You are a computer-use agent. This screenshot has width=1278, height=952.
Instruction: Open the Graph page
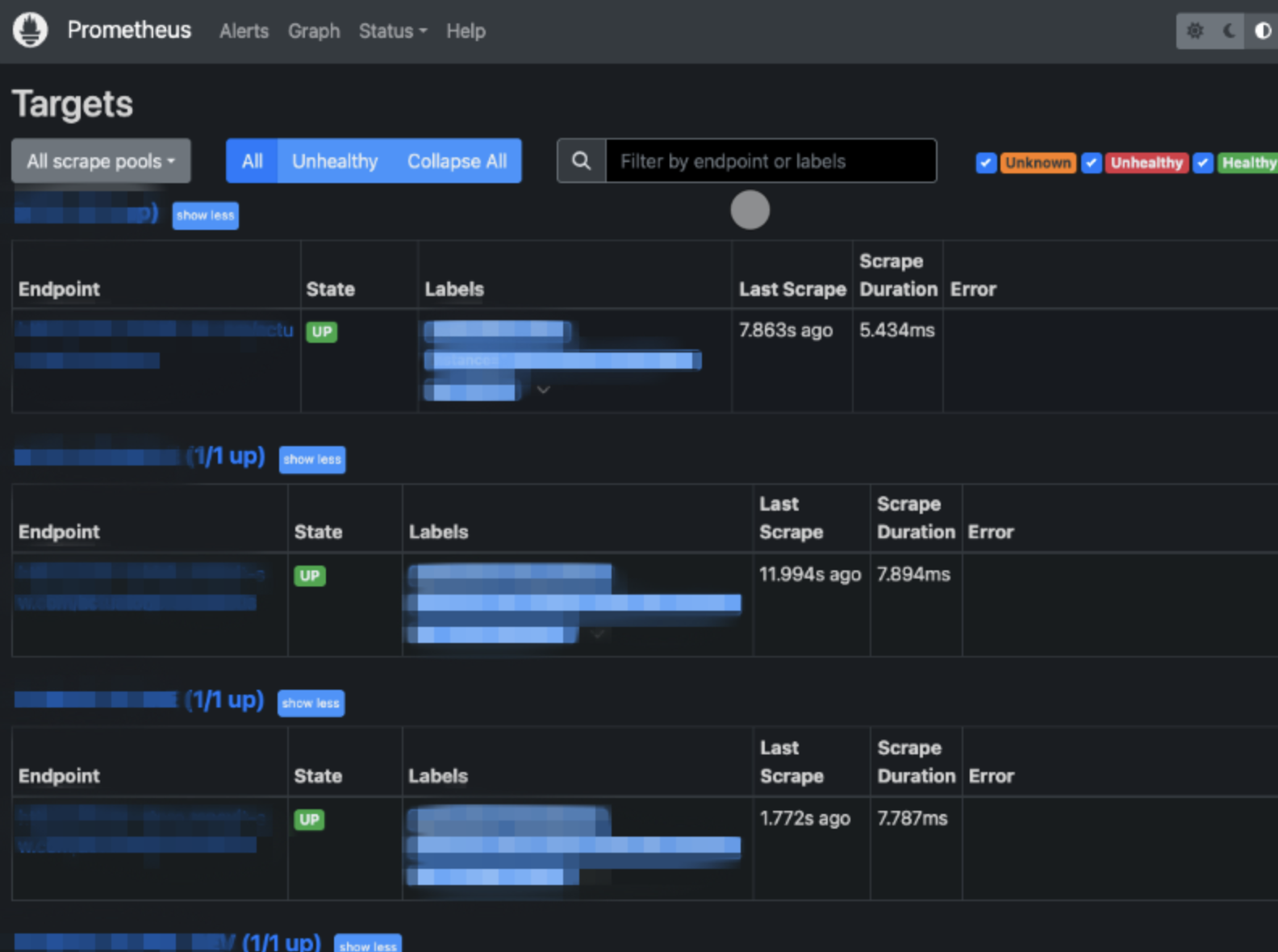point(314,31)
